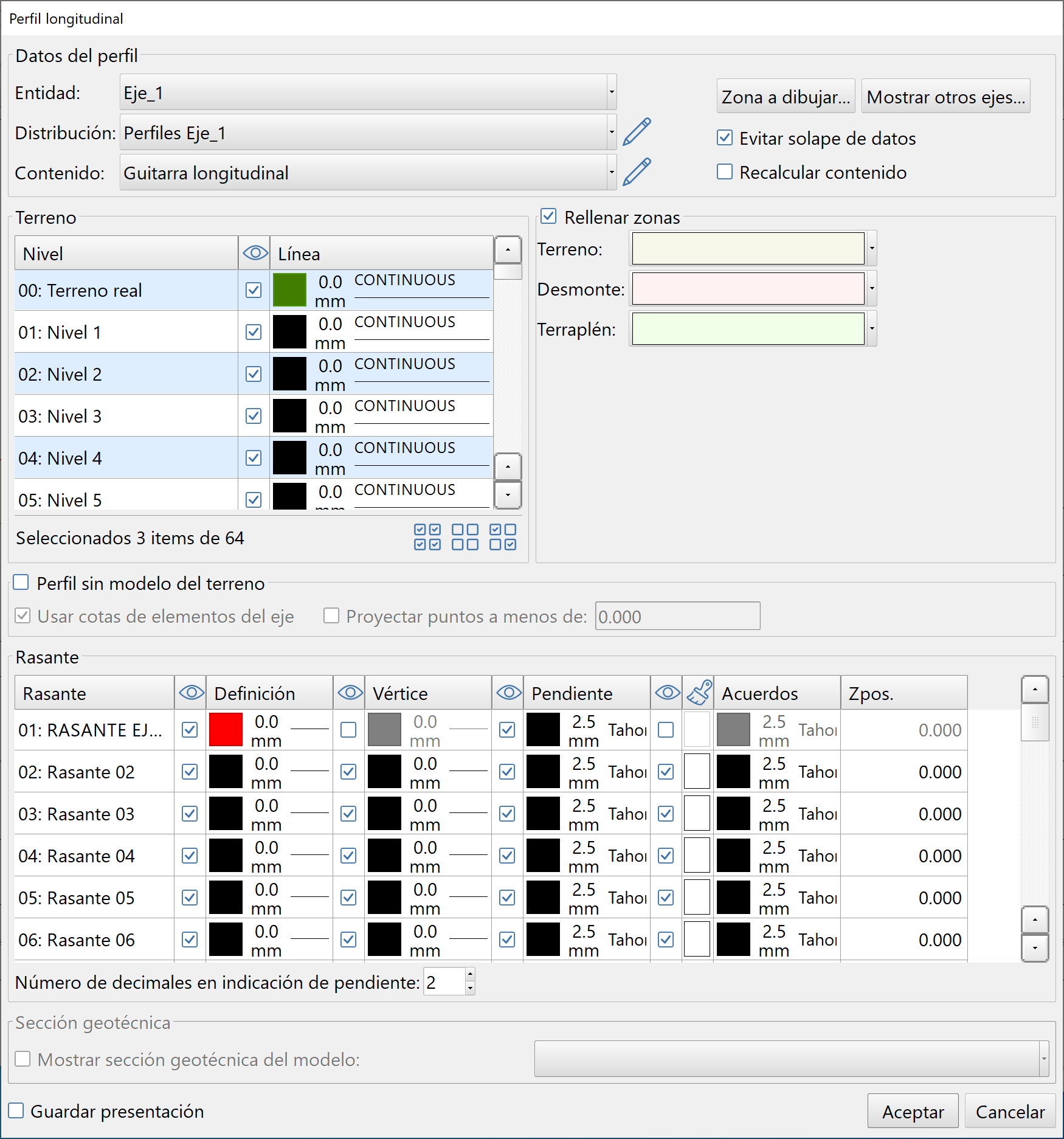Click the red Definición swatch for Rasante 01

click(x=226, y=730)
